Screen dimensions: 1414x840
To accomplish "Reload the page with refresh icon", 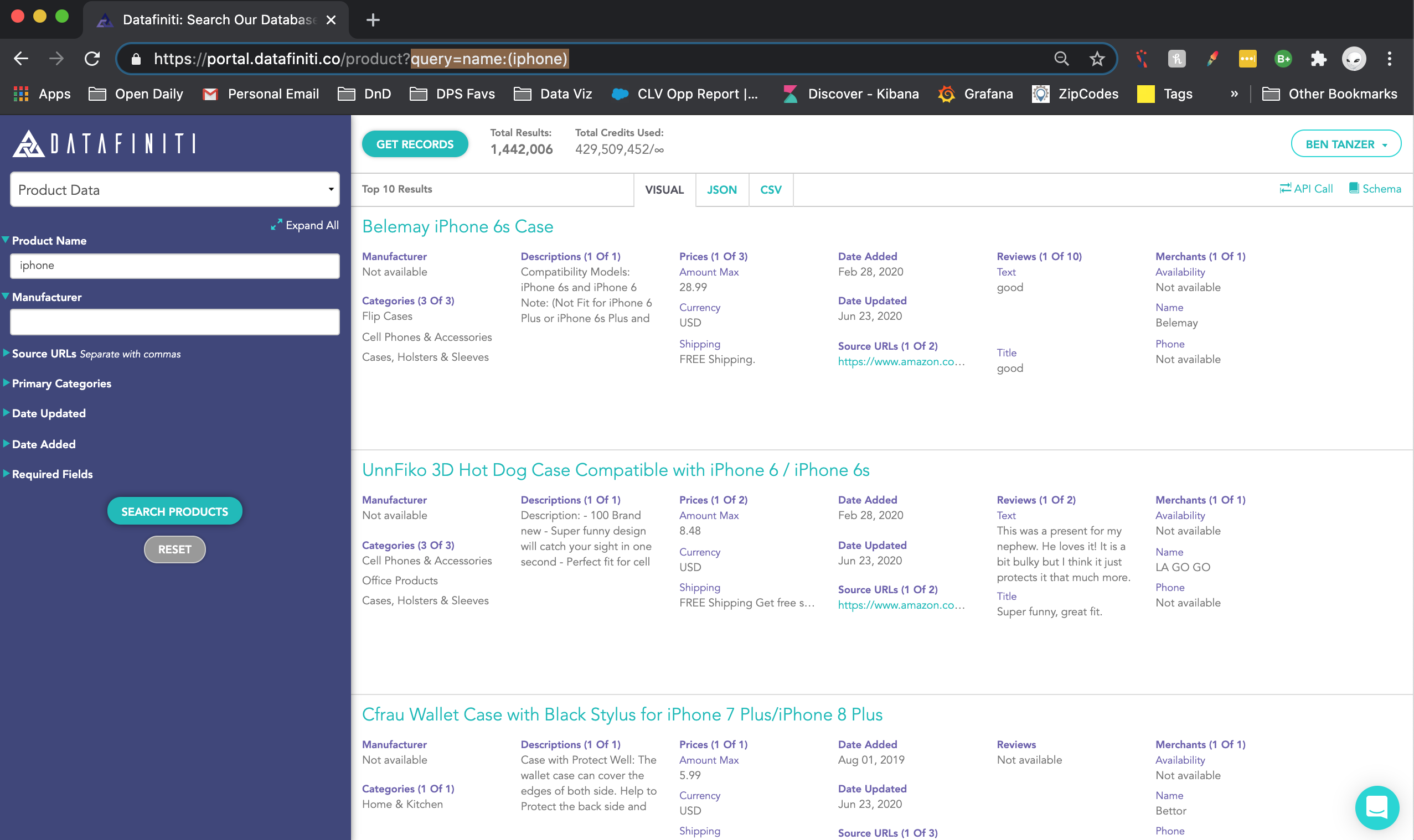I will point(92,59).
